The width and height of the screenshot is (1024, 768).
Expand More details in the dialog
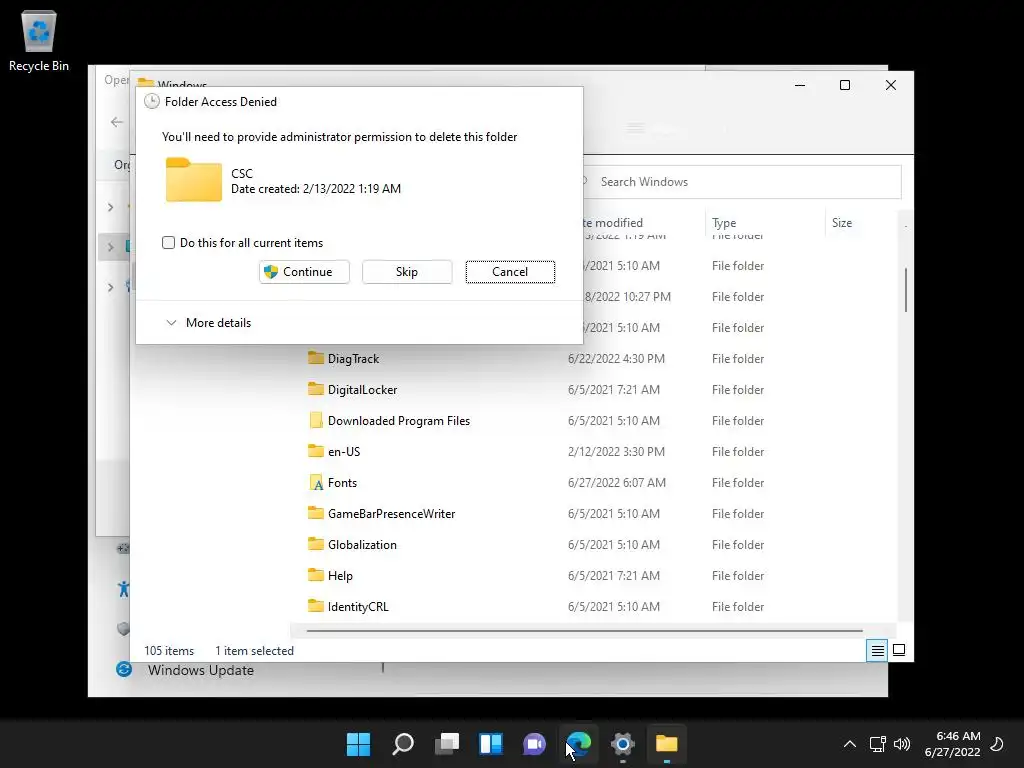[209, 323]
